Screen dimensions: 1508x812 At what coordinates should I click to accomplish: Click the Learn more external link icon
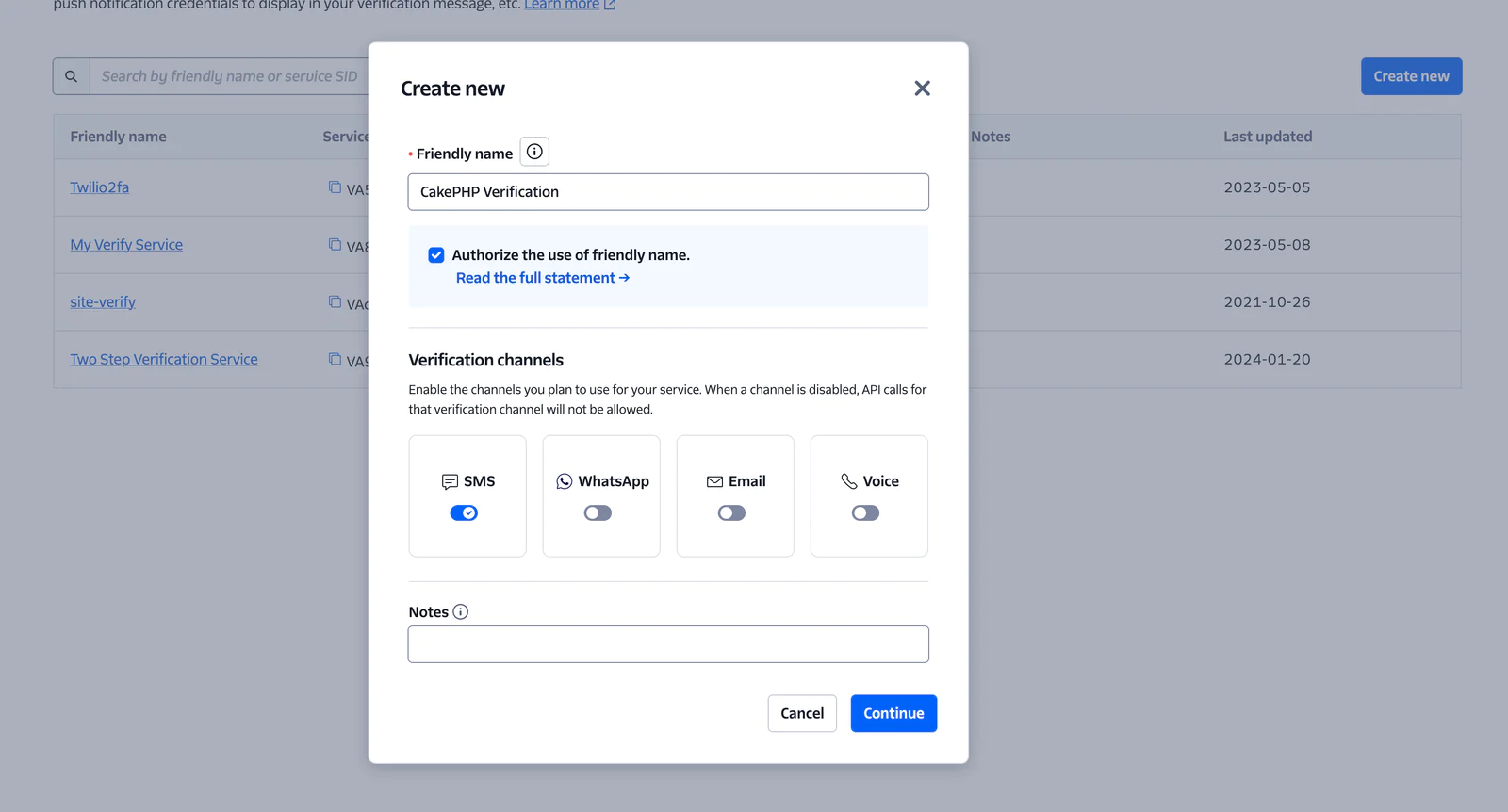point(610,5)
